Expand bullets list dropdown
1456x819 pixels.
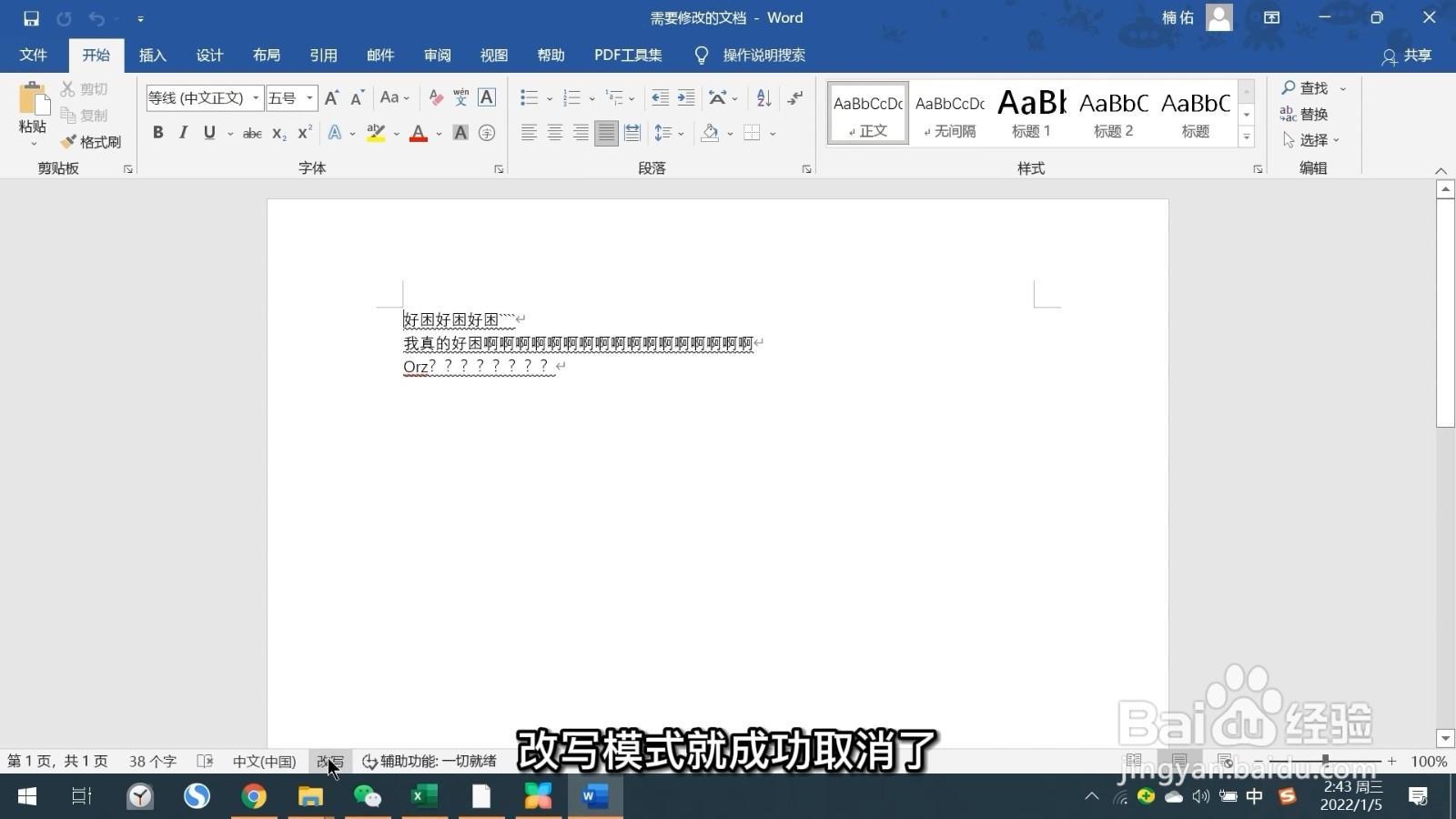pyautogui.click(x=550, y=98)
